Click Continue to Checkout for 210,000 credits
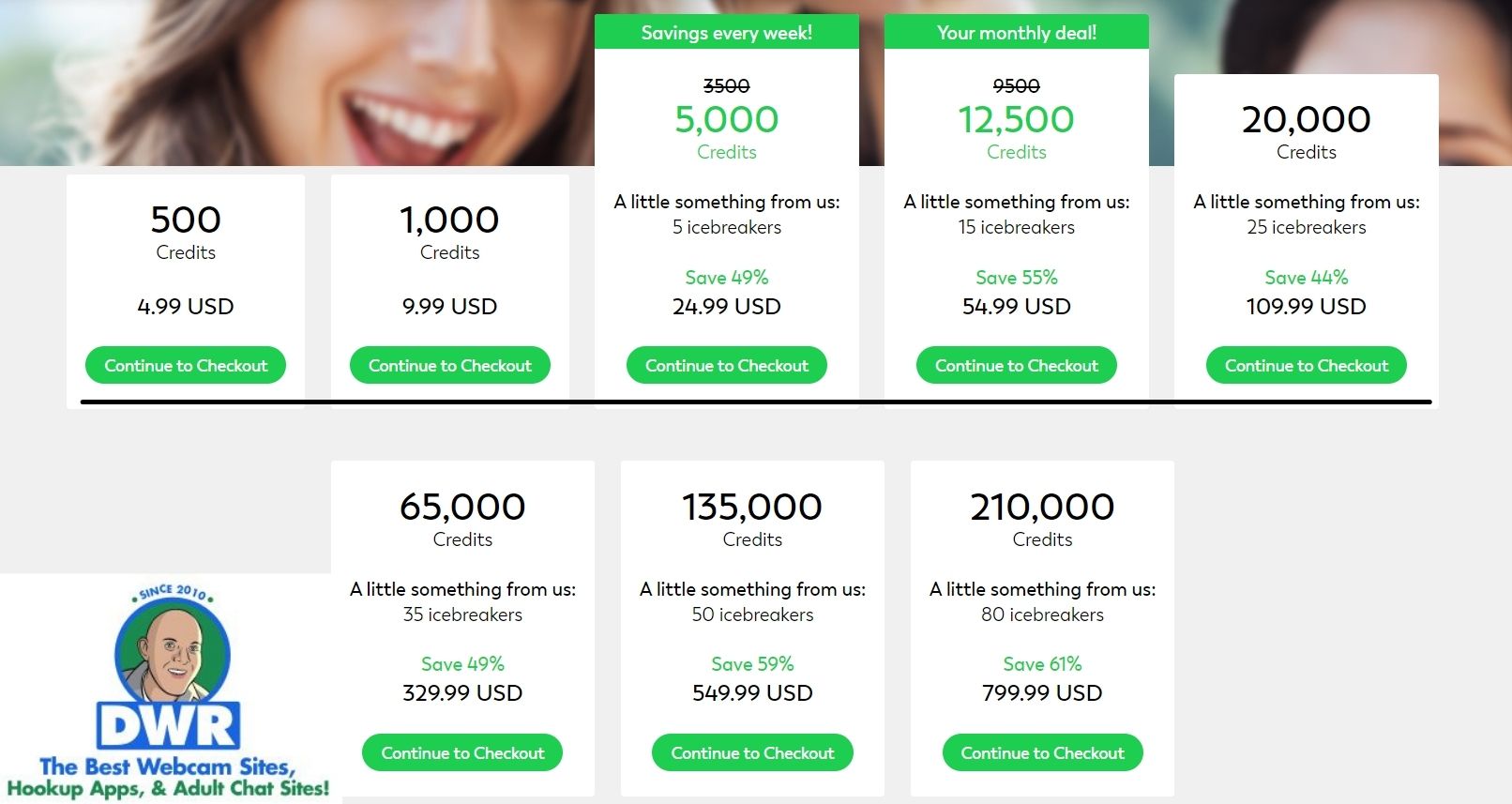 [1042, 753]
